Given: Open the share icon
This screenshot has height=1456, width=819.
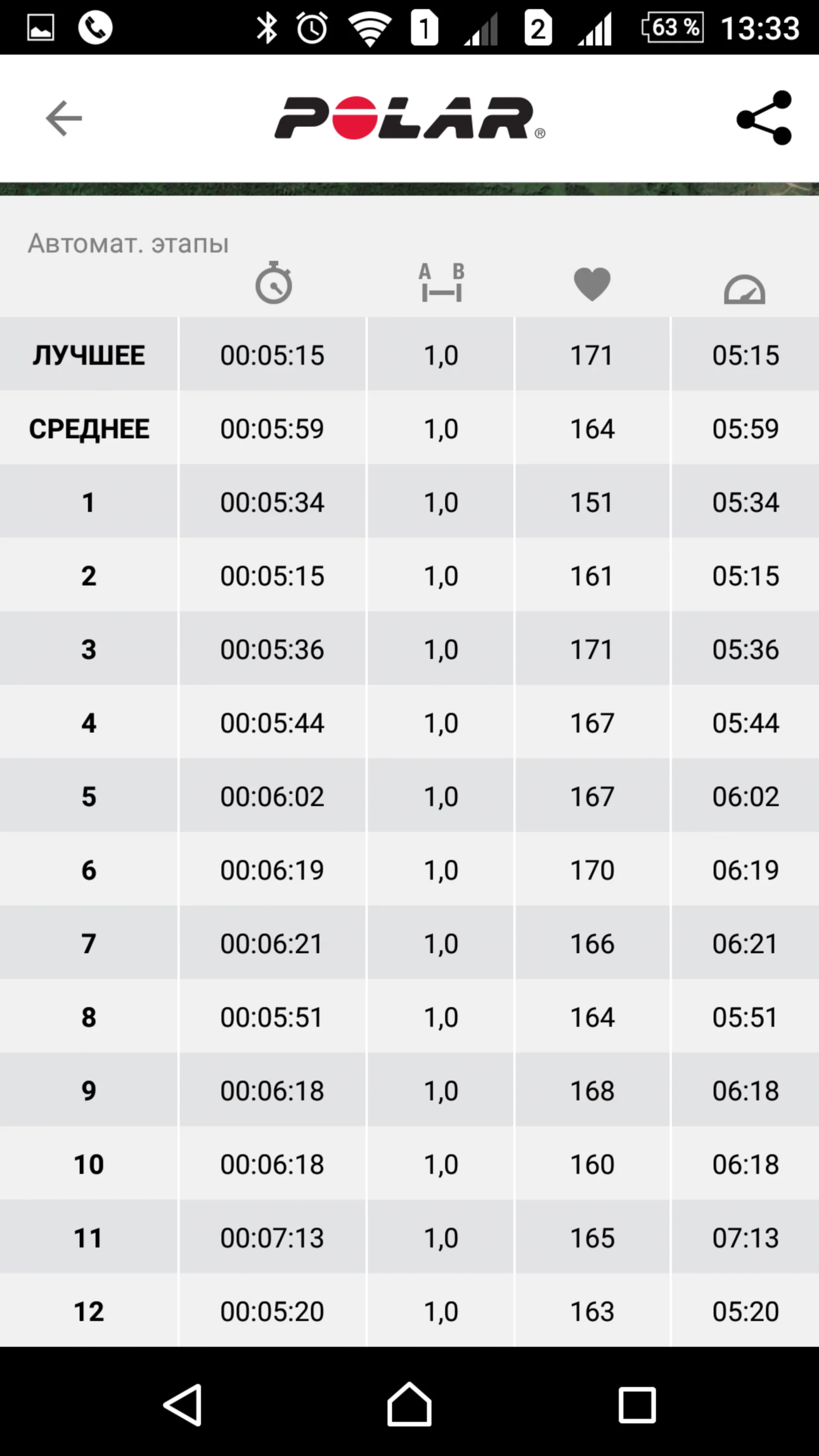Looking at the screenshot, I should [764, 118].
